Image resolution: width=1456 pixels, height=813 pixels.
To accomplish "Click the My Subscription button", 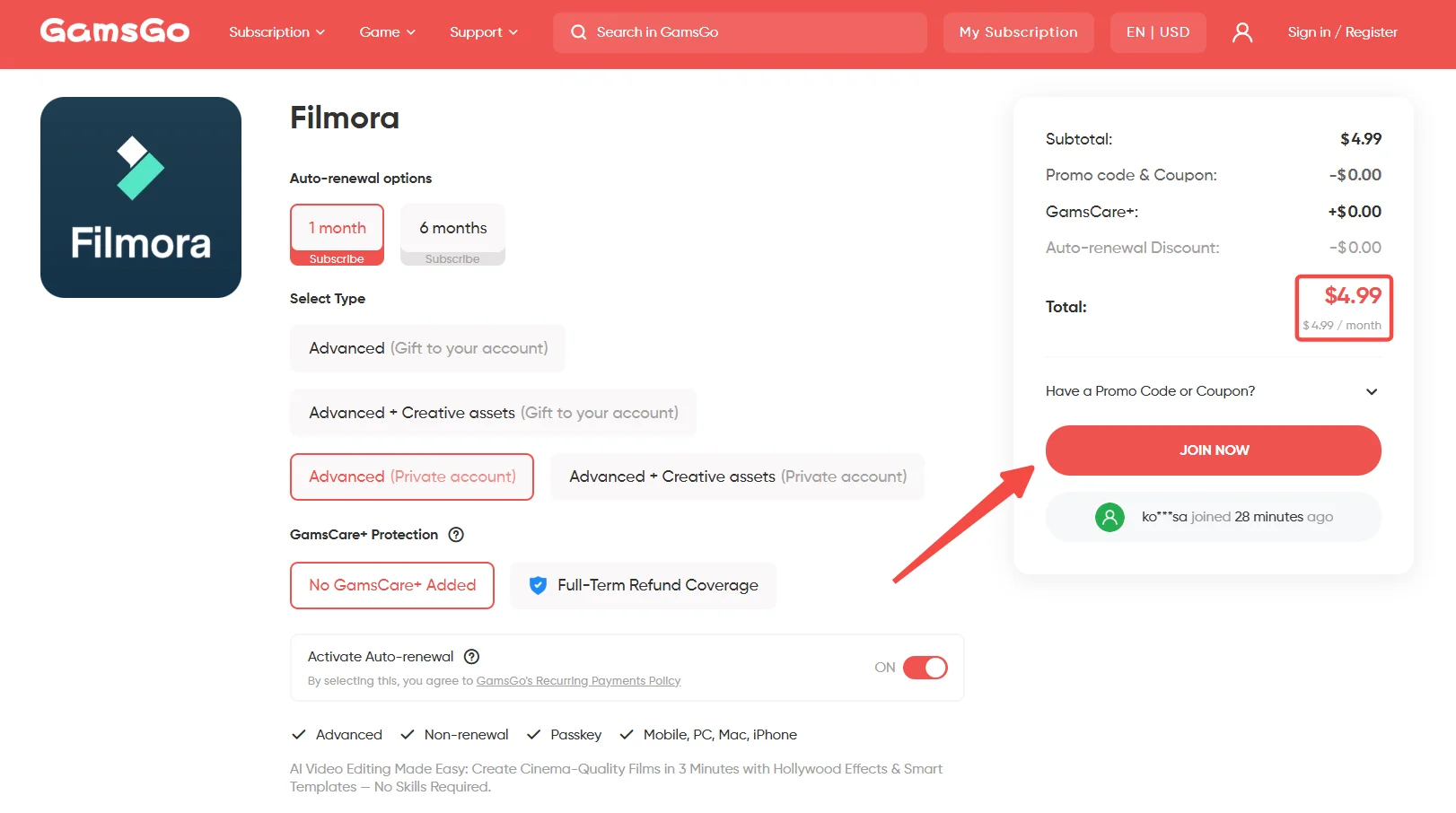I will pos(1018,32).
